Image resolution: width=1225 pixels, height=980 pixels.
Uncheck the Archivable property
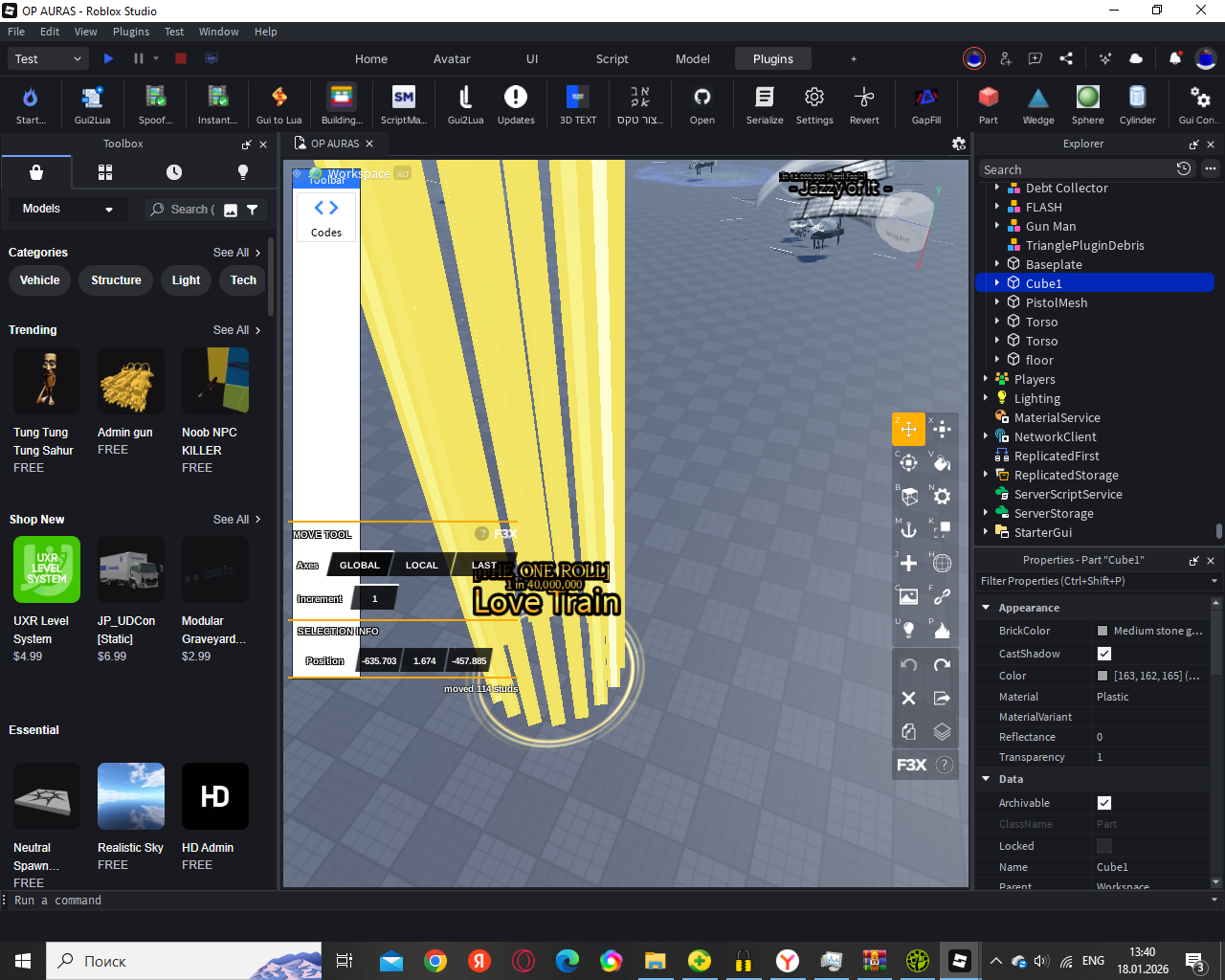[1104, 803]
